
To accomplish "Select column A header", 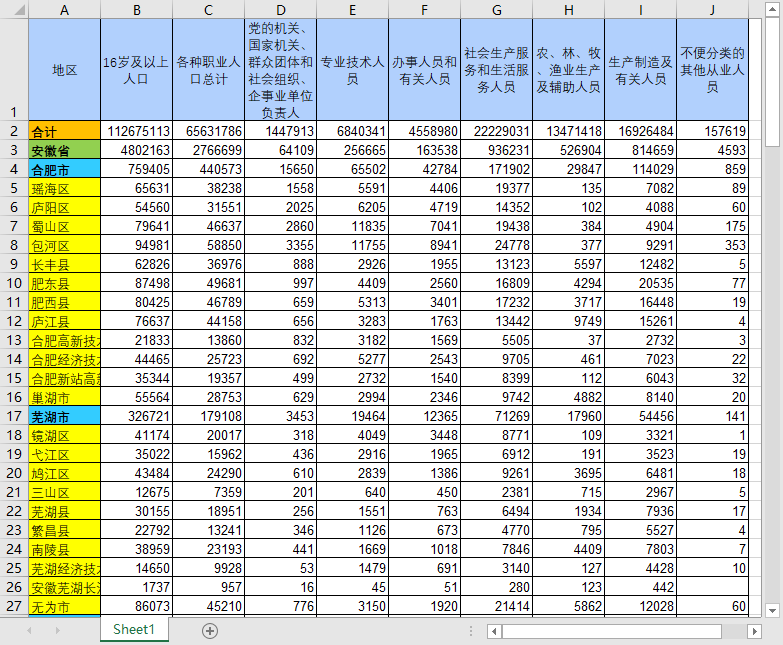I will tap(64, 9).
